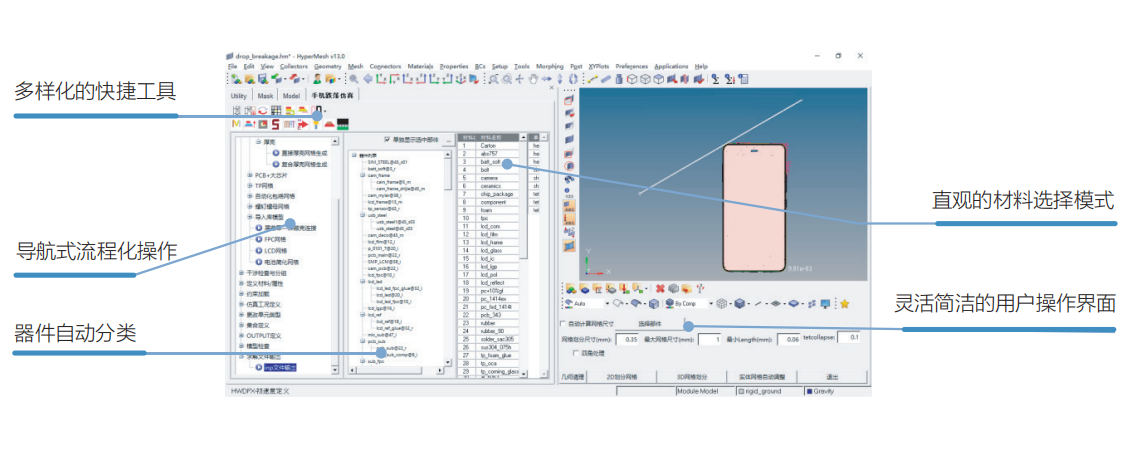
Task: Click the 2D划分网格 button
Action: [x=622, y=377]
